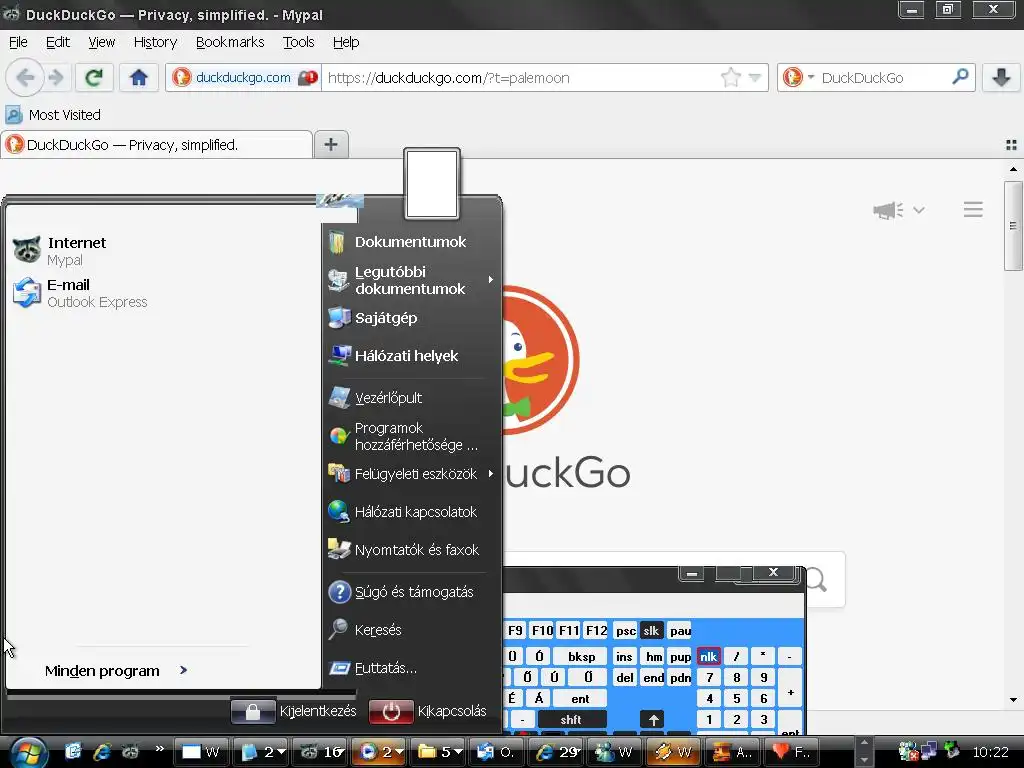Viewport: 1024px width, 768px height.
Task: Open Keresés search from Start menu
Action: (364, 630)
